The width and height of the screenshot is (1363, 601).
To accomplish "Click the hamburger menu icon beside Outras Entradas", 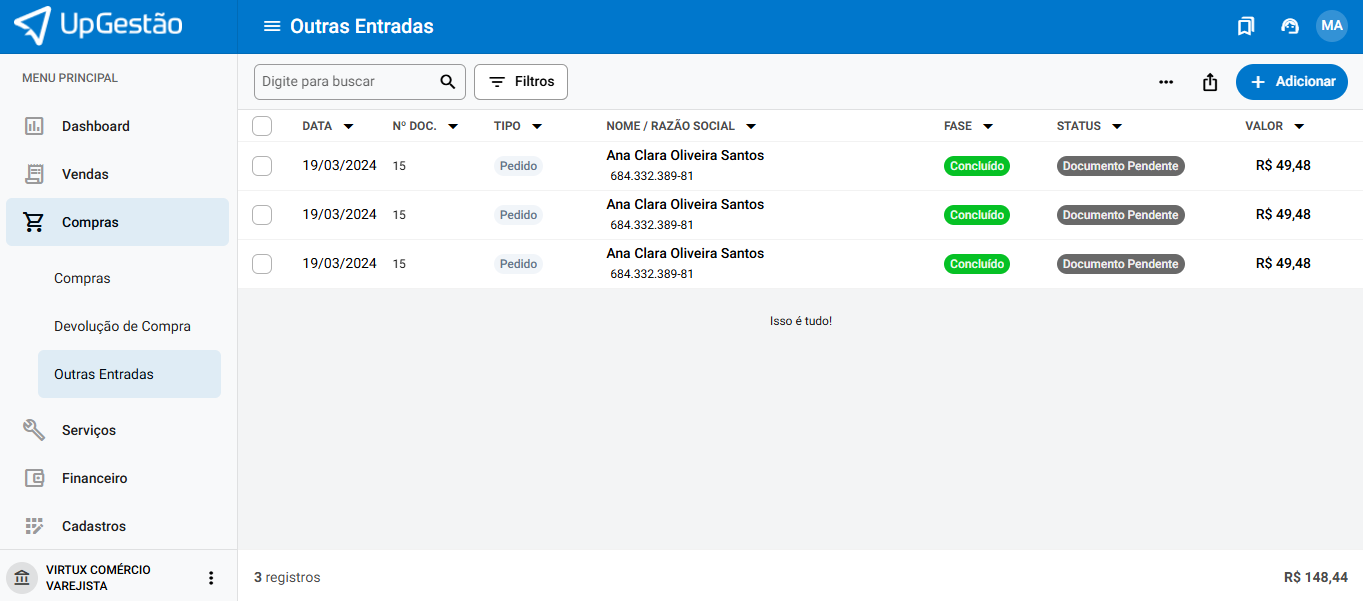I will [x=272, y=26].
